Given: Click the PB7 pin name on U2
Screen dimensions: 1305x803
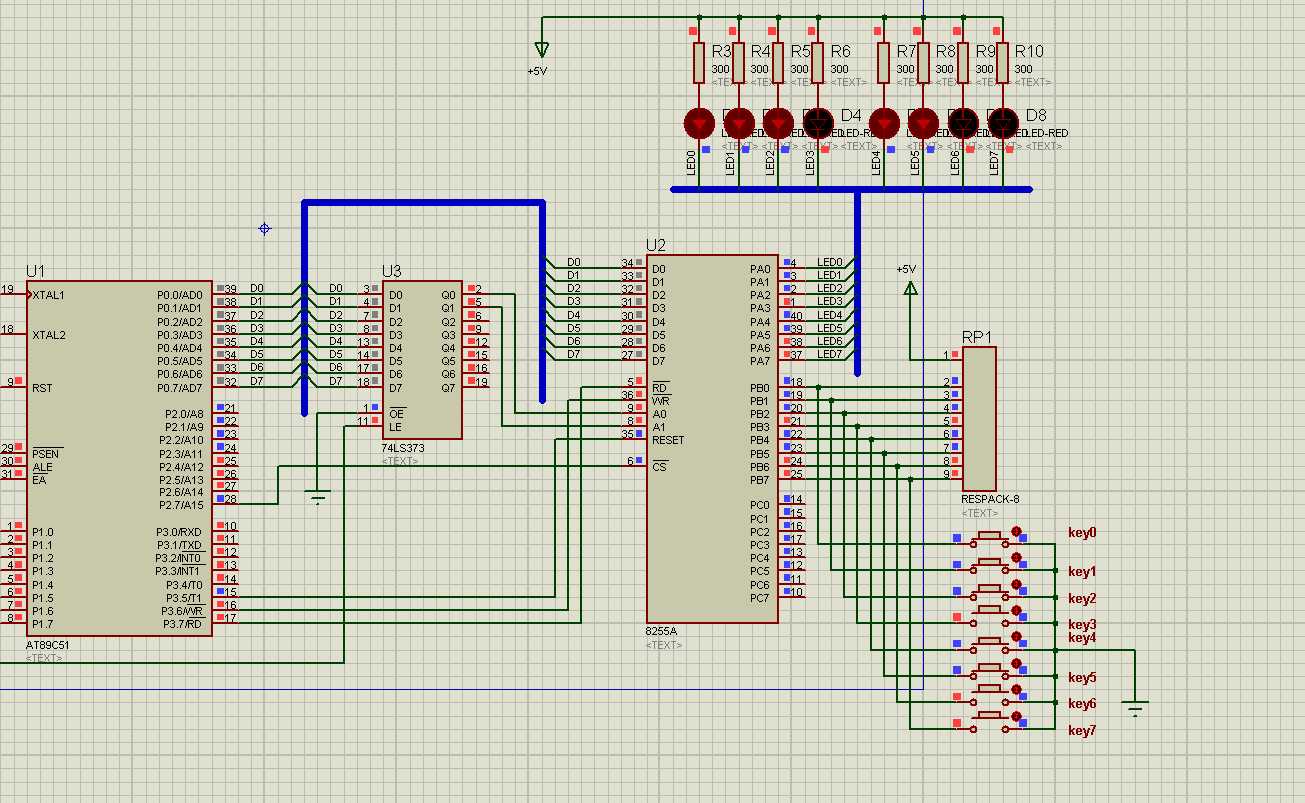Looking at the screenshot, I should [x=760, y=479].
